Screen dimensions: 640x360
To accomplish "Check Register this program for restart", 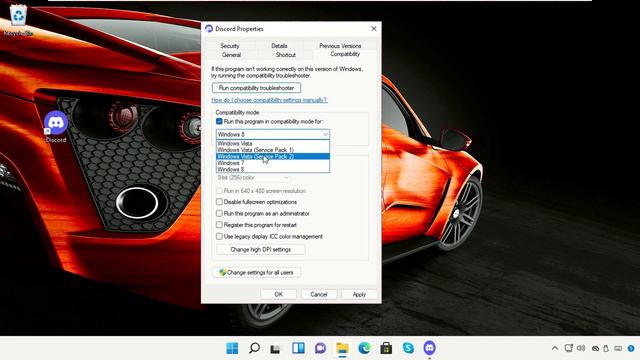I will tap(219, 225).
